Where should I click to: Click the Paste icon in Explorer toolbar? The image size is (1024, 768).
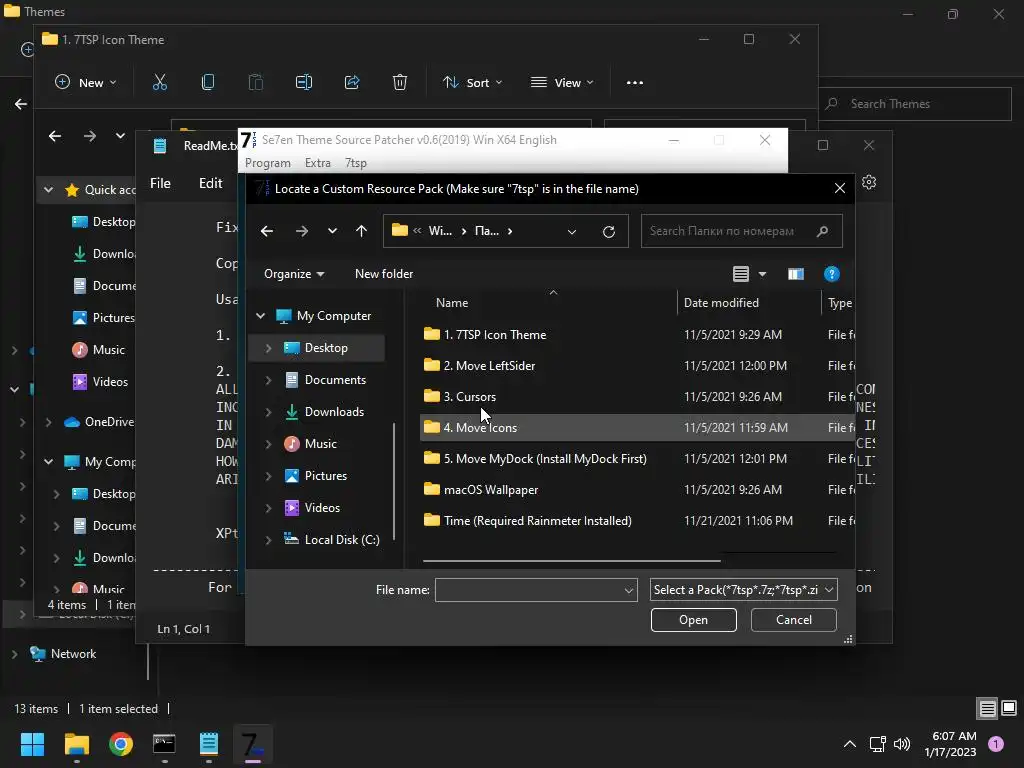(x=256, y=82)
